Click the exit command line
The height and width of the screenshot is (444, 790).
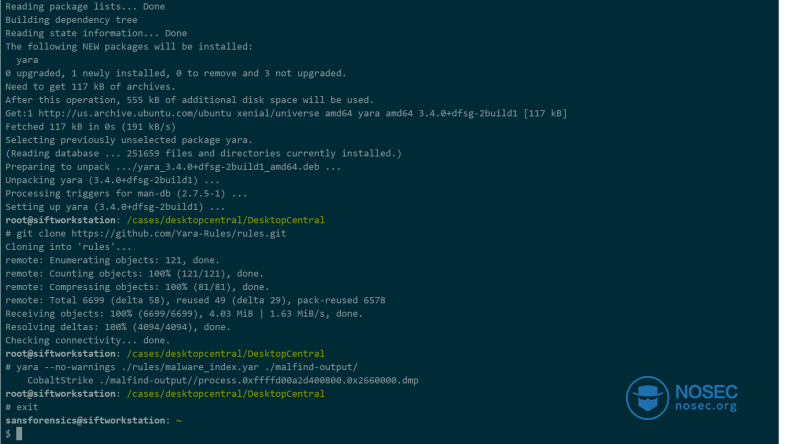click(22, 407)
